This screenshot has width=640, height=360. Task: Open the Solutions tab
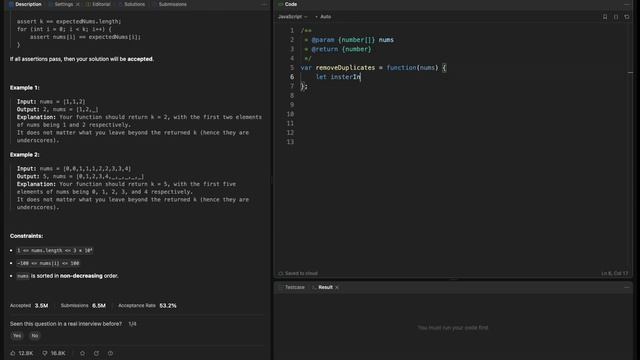click(x=132, y=4)
